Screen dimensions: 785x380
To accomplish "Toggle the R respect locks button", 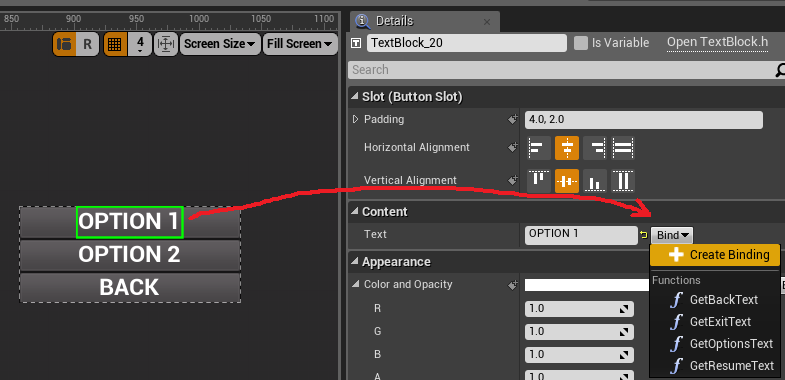I will [x=88, y=44].
